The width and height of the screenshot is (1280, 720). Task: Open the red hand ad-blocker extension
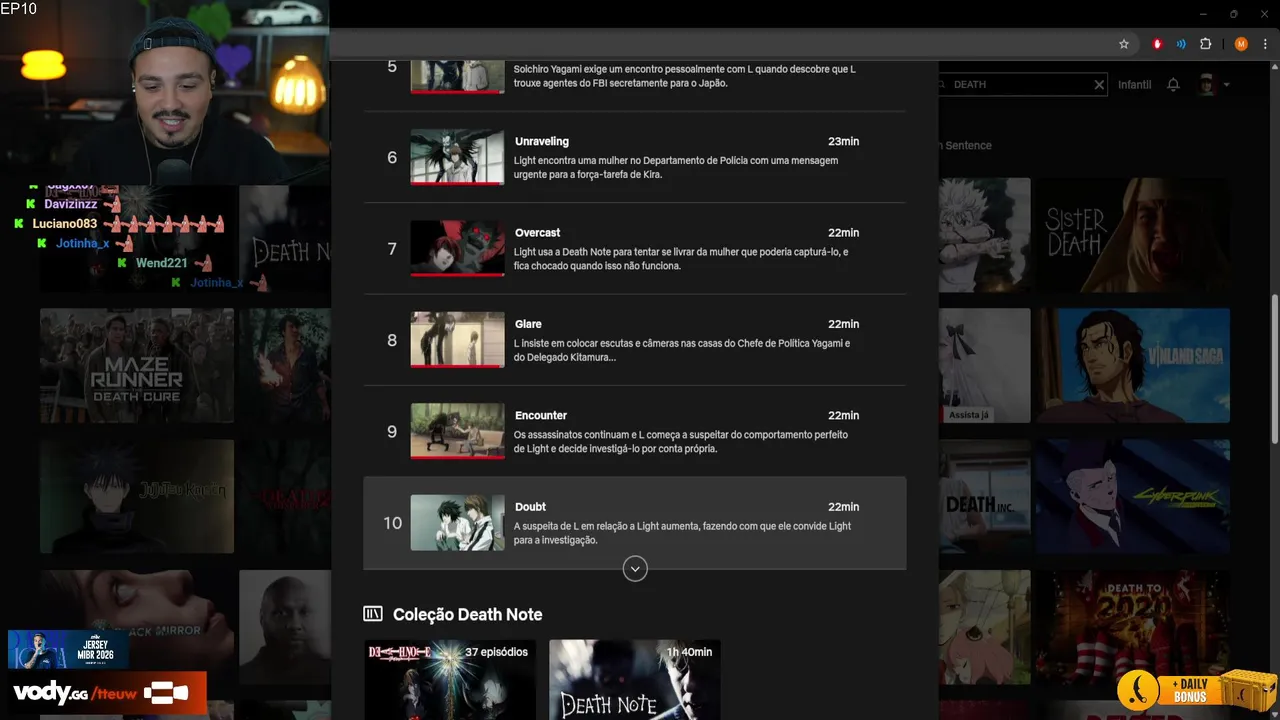[x=1157, y=44]
